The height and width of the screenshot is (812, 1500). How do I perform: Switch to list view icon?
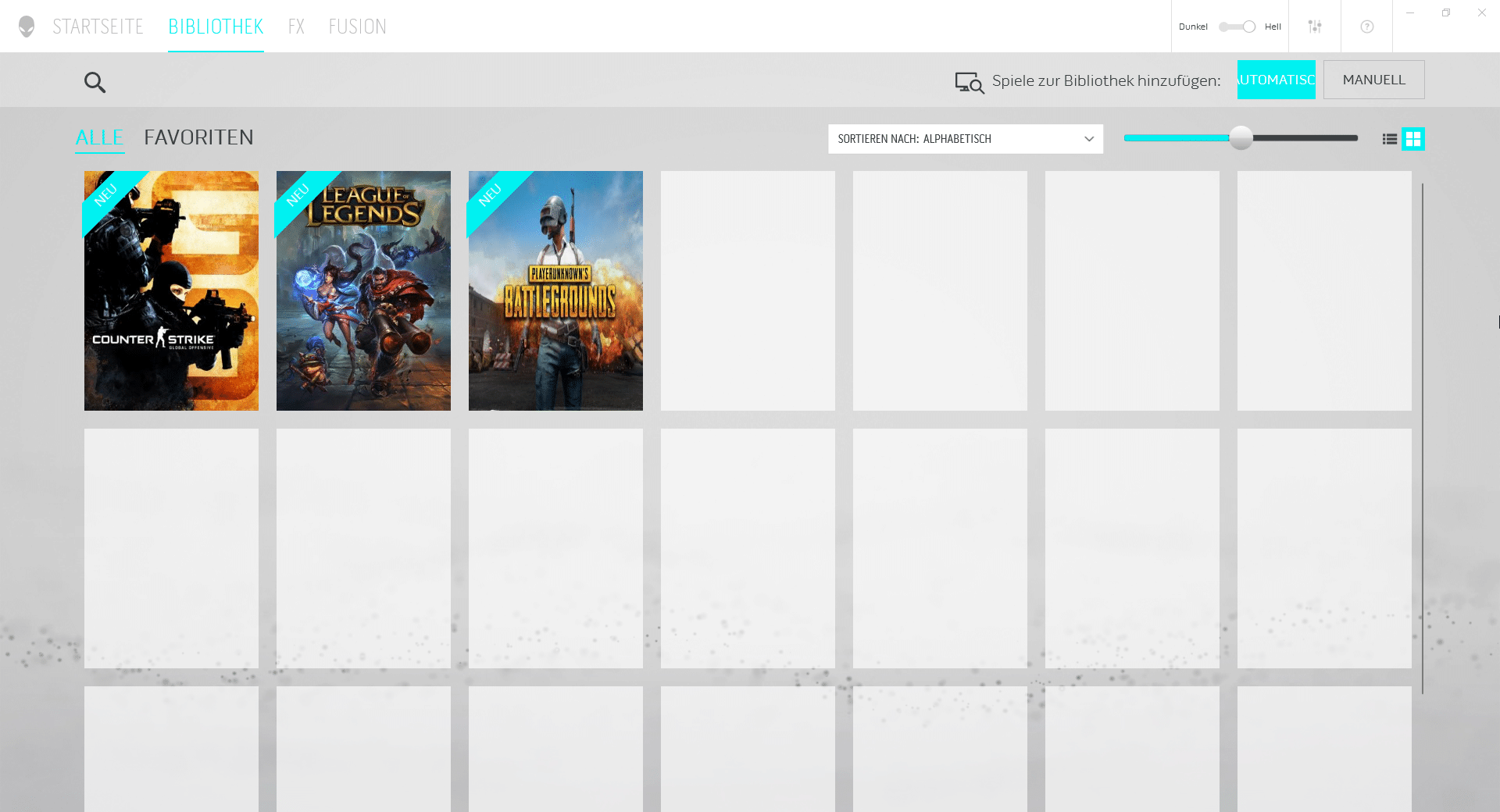tap(1389, 139)
